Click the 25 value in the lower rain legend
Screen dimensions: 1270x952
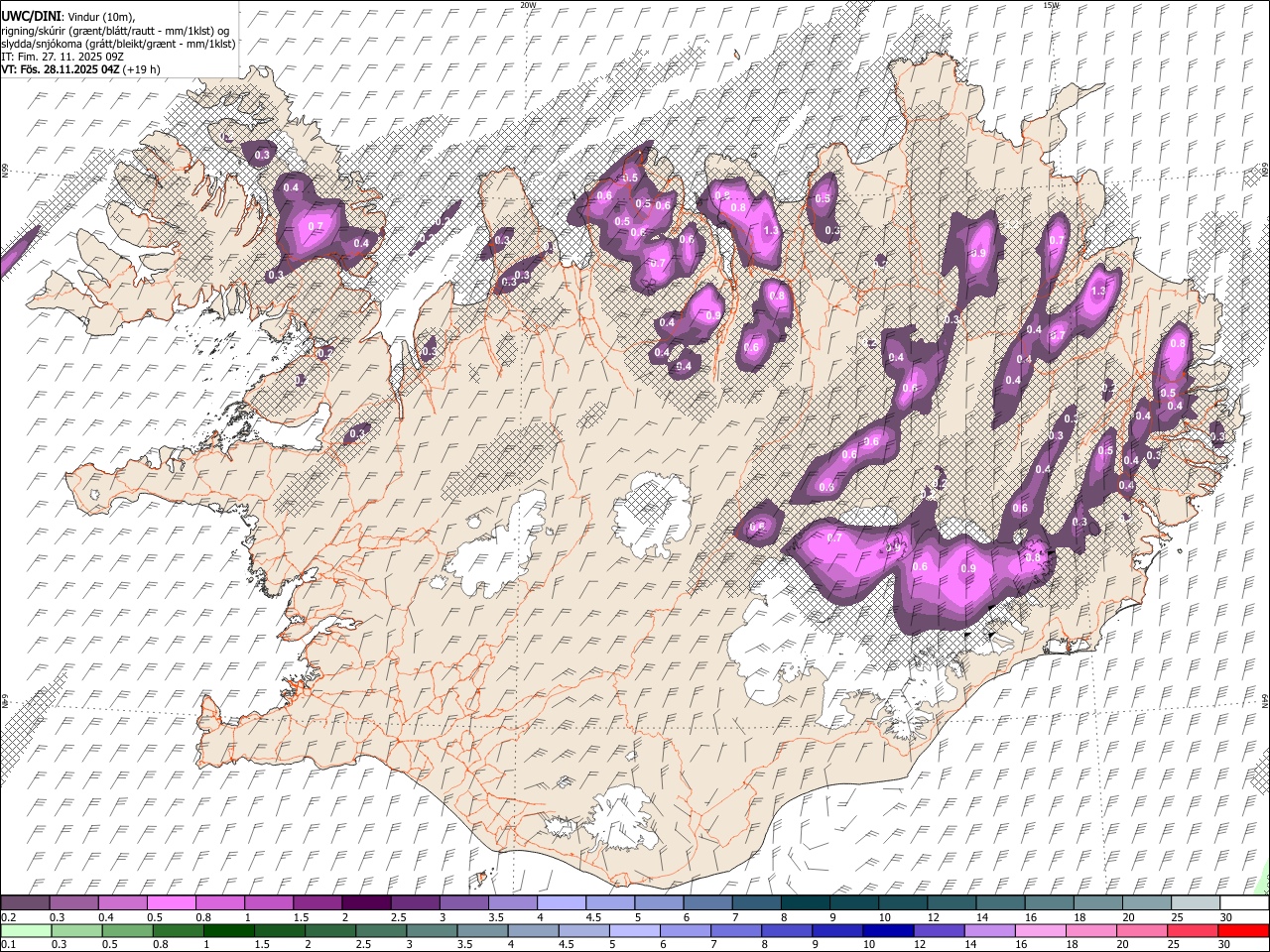[1176, 945]
